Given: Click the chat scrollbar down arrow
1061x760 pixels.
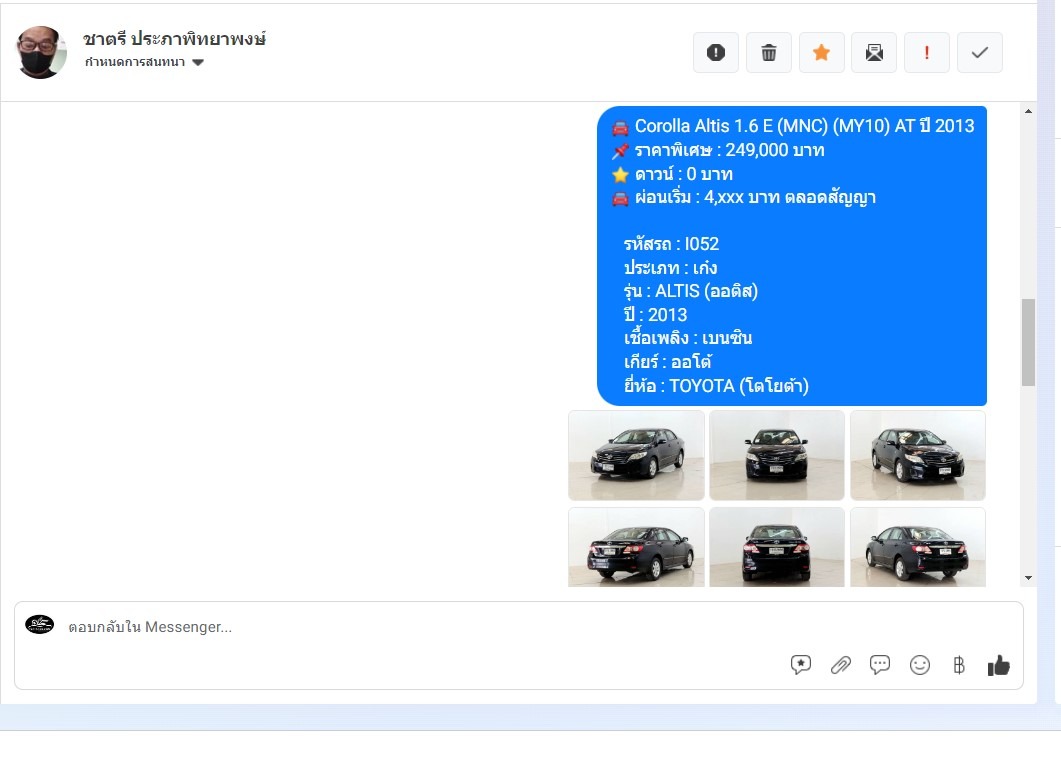Looking at the screenshot, I should pyautogui.click(x=1029, y=578).
